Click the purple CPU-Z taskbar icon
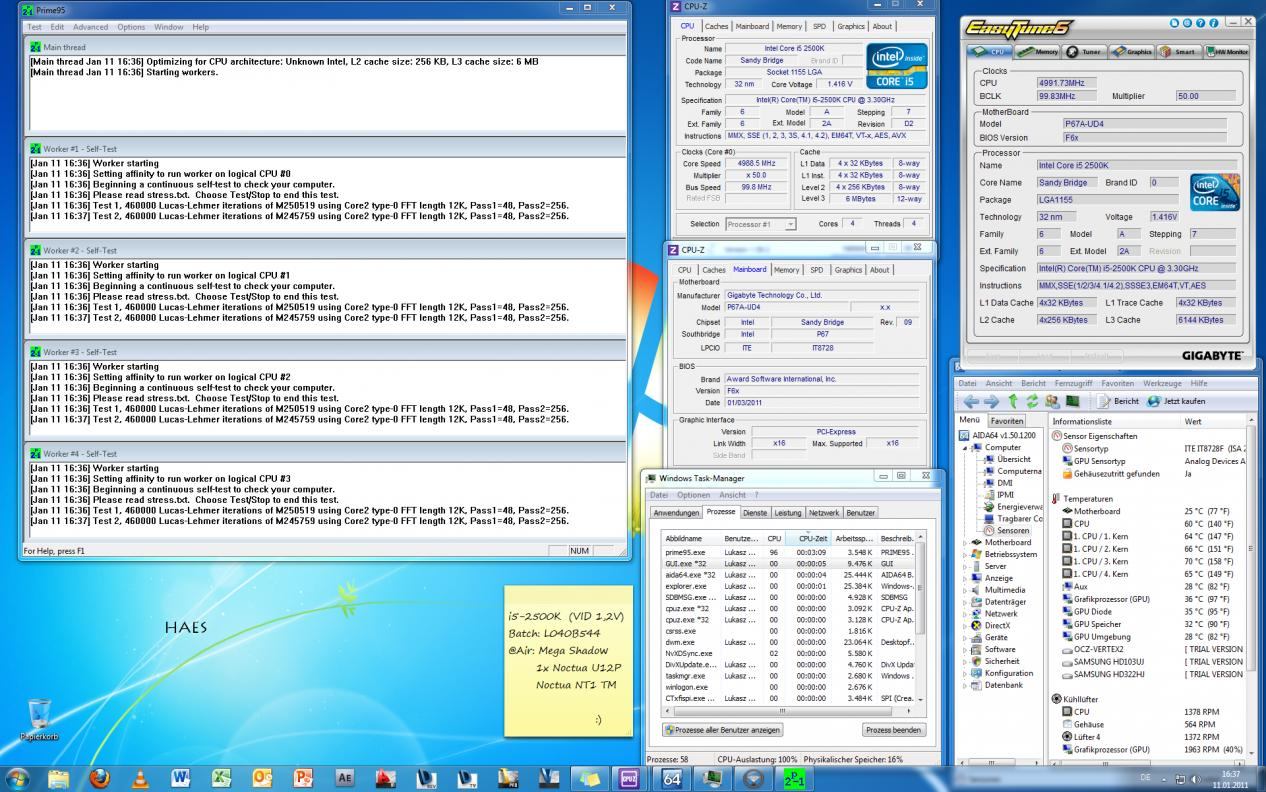Viewport: 1266px width, 792px height. click(x=629, y=777)
